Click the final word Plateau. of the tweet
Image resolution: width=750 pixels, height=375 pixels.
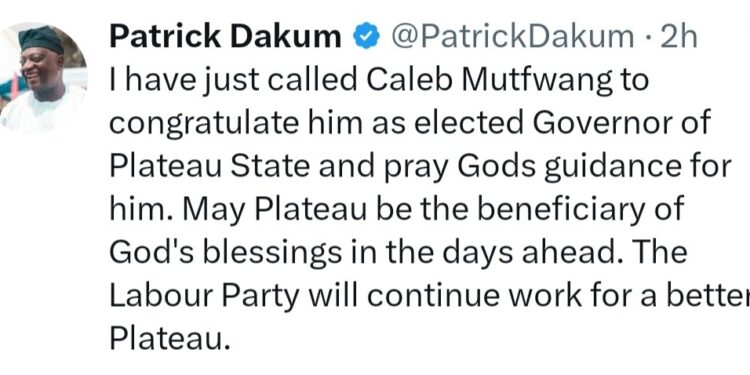[x=167, y=339]
